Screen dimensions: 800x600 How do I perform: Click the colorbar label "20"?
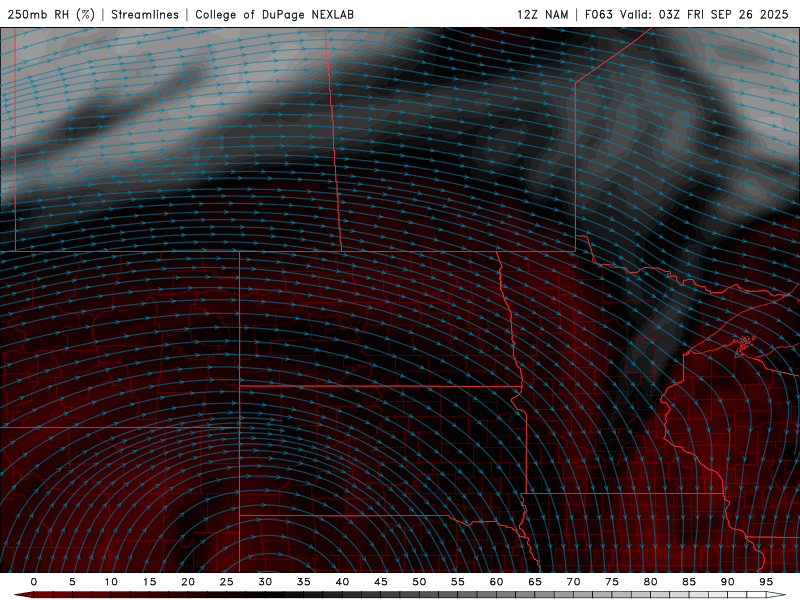click(x=188, y=582)
